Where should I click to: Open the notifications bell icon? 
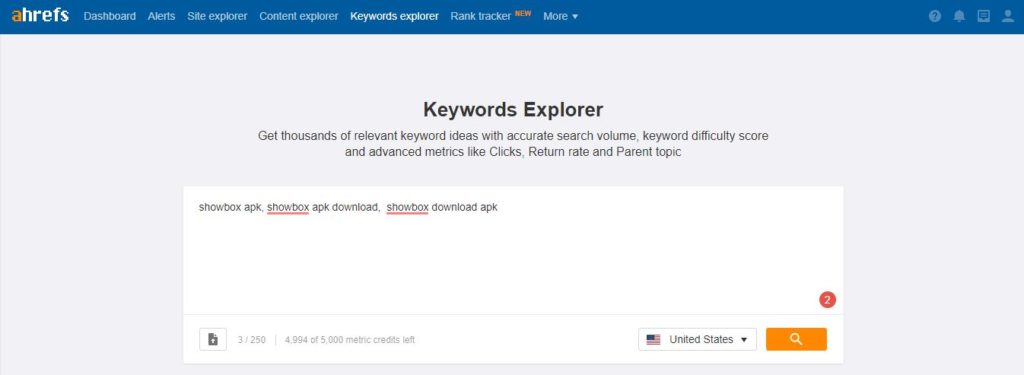pyautogui.click(x=959, y=16)
